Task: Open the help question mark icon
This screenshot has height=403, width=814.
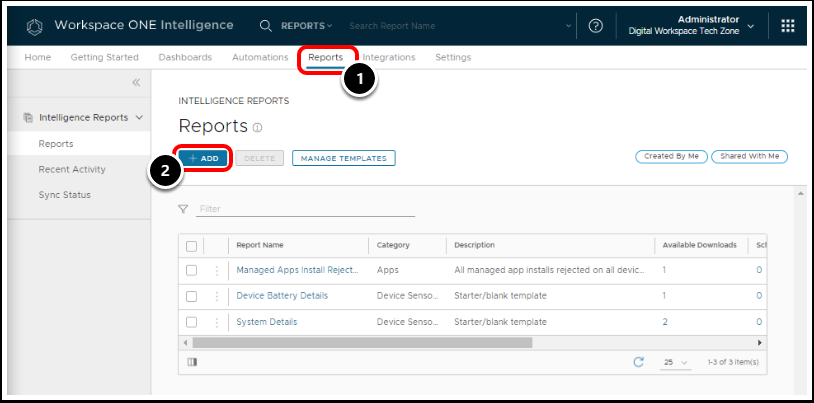Action: pyautogui.click(x=596, y=25)
